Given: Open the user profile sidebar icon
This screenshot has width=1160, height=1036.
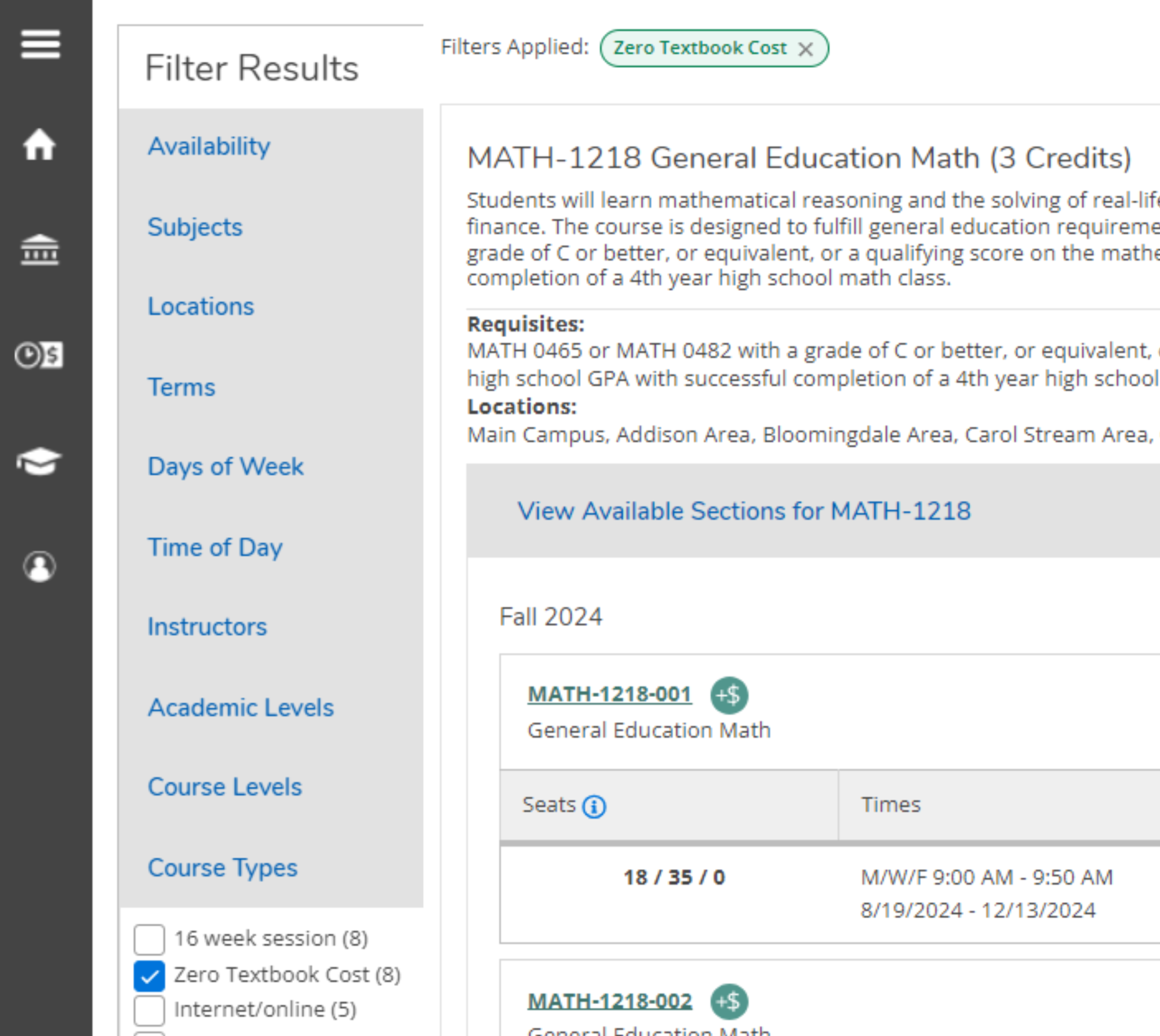Looking at the screenshot, I should pyautogui.click(x=39, y=566).
